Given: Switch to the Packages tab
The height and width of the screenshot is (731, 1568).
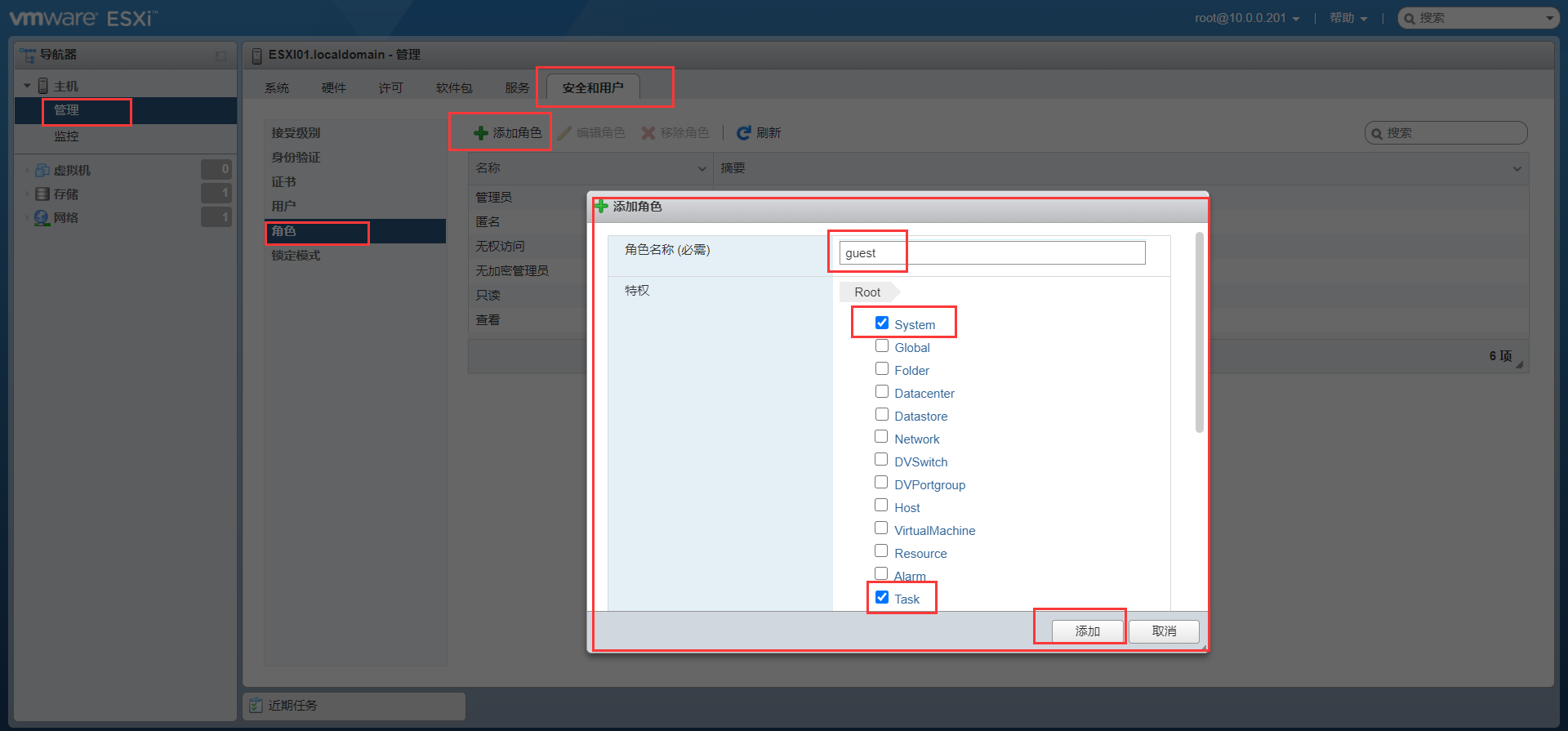Looking at the screenshot, I should coord(454,87).
